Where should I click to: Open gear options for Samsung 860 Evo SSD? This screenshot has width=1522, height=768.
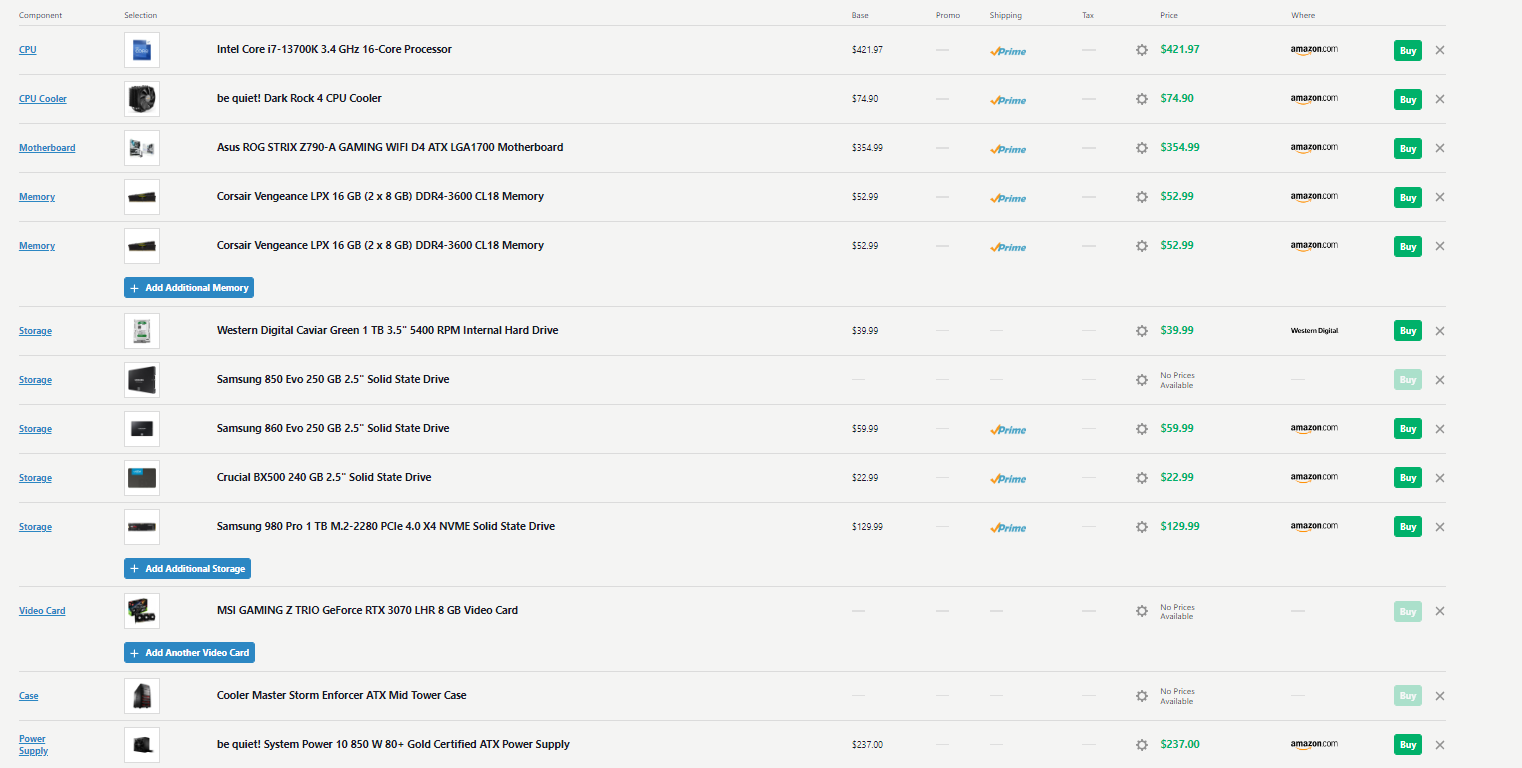1142,429
